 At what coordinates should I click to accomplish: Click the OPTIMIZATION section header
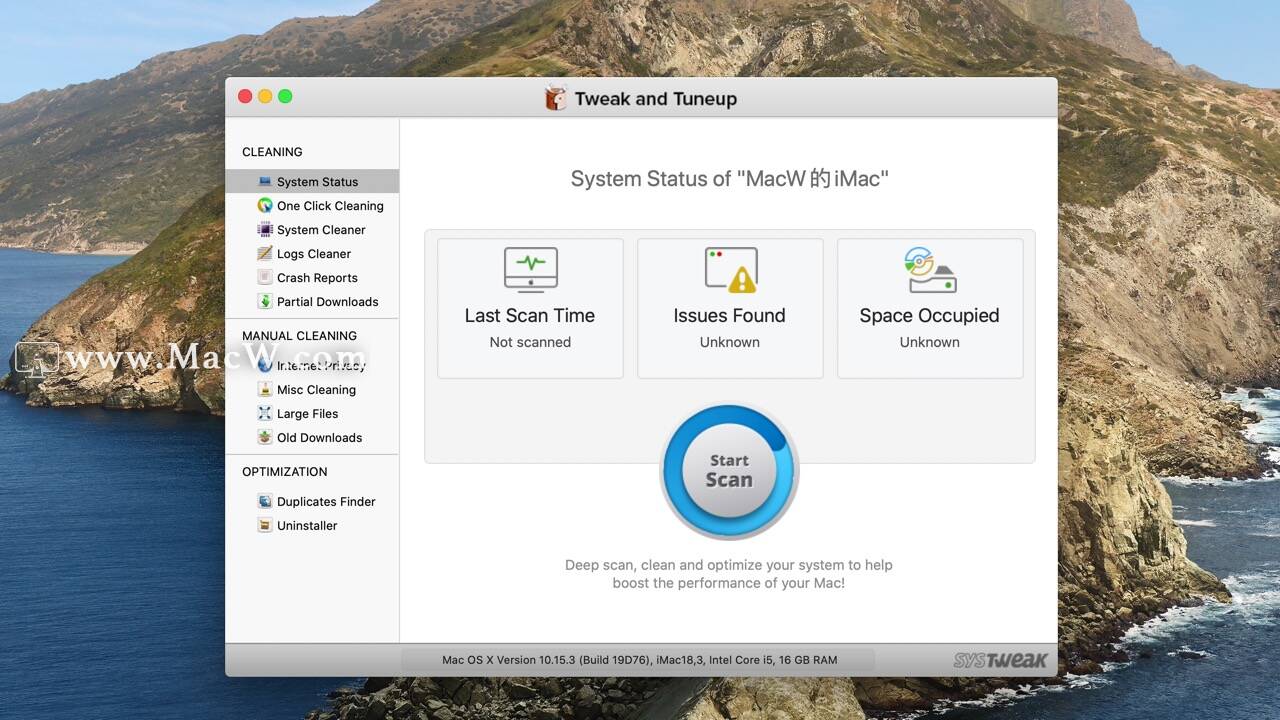284,472
